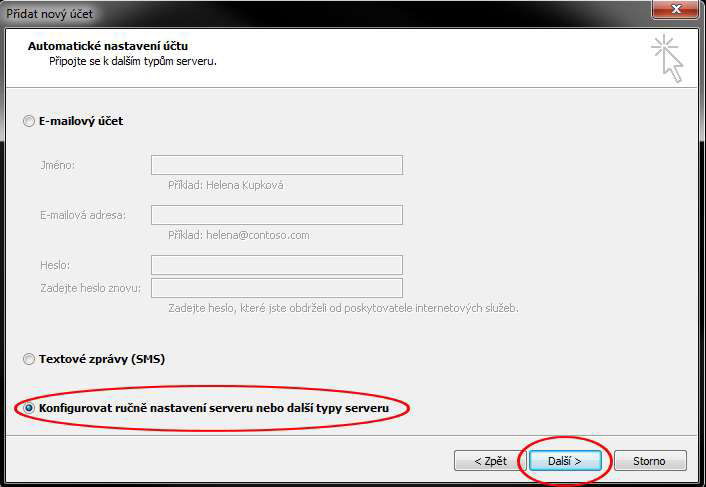This screenshot has width=706, height=487.
Task: Click the password provider hint text
Action: click(342, 308)
